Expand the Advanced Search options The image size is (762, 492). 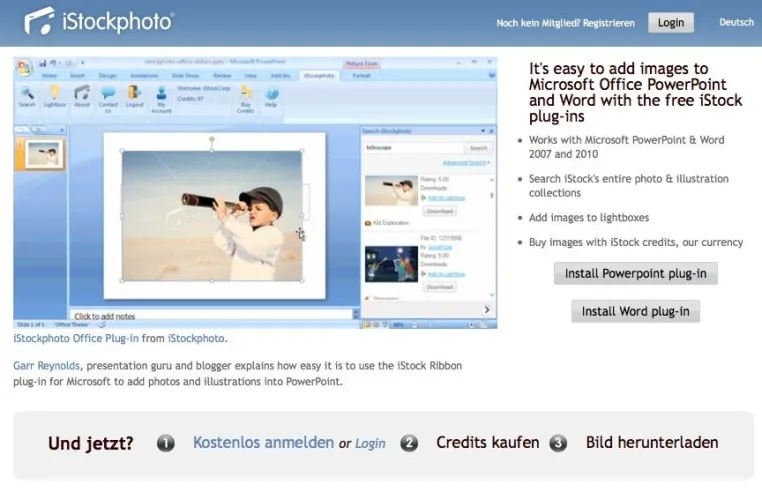point(466,162)
